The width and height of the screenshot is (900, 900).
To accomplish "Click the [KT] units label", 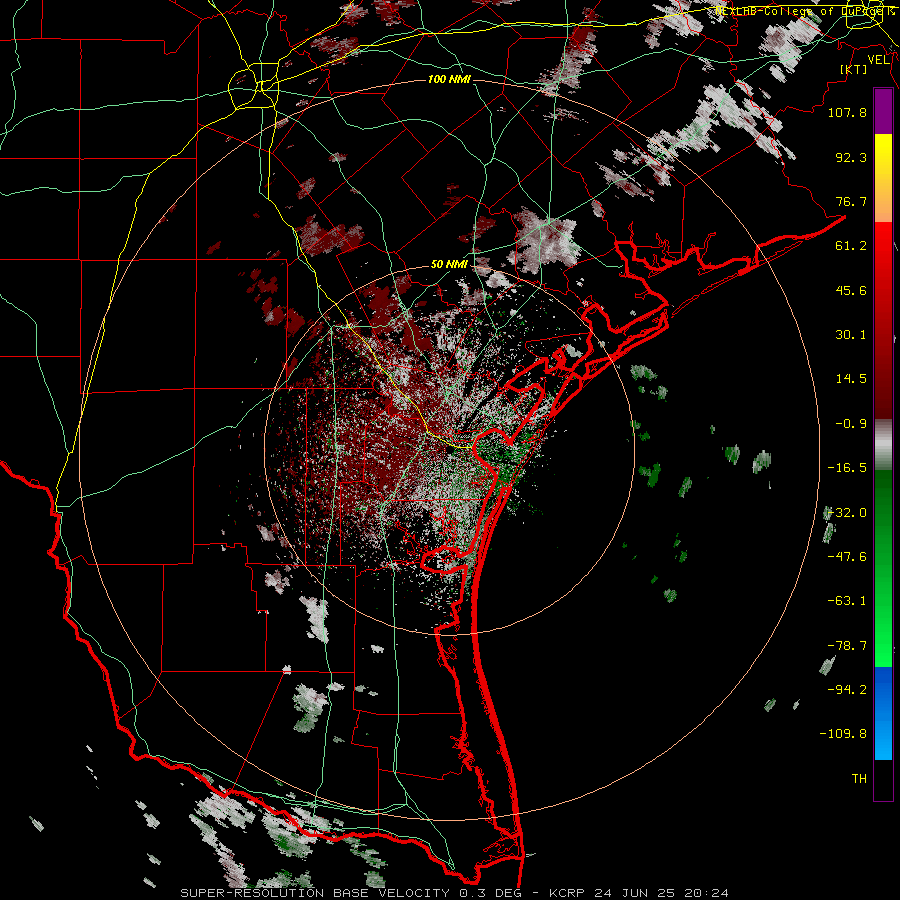I will (x=854, y=69).
